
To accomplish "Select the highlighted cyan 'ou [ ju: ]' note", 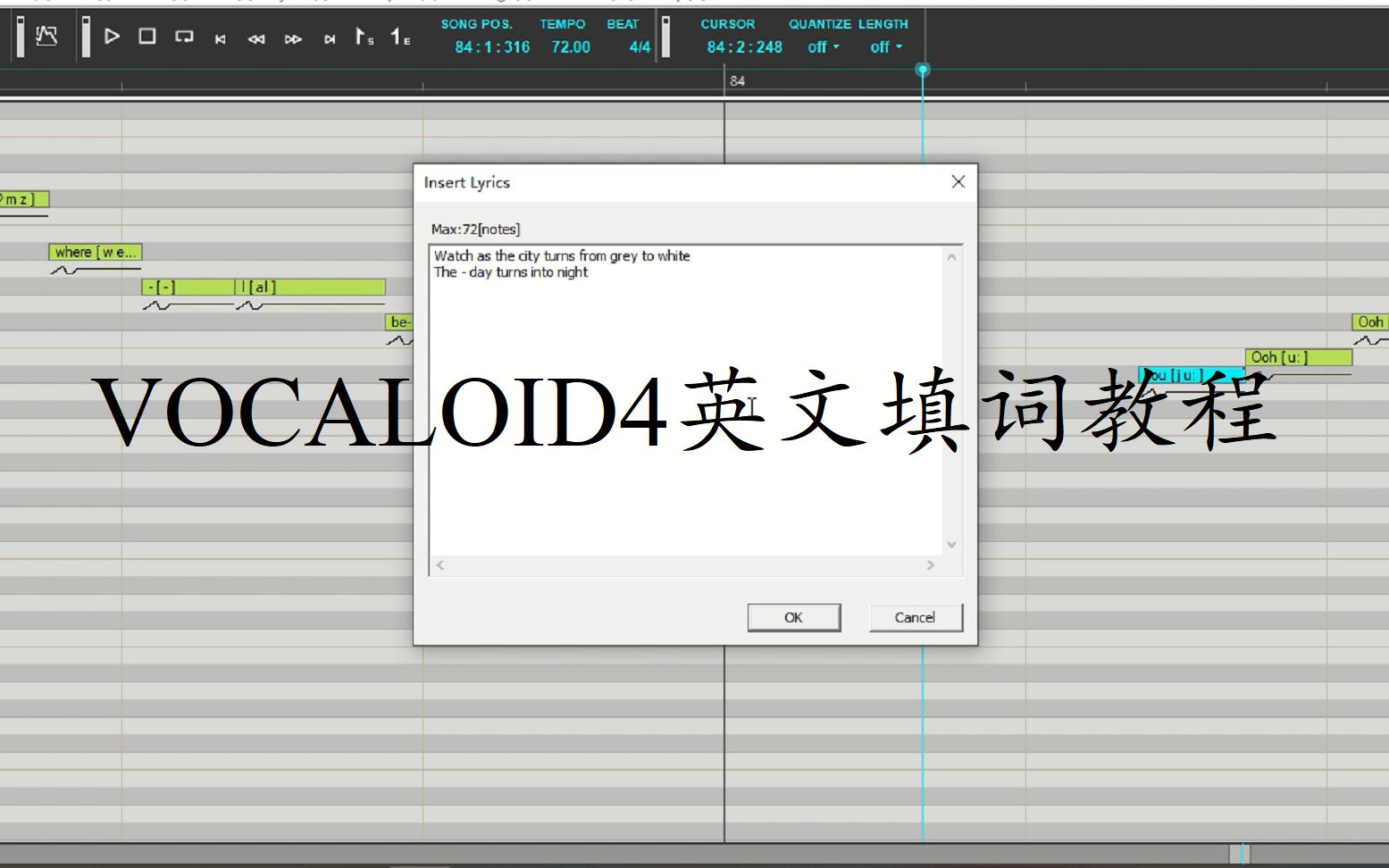I will tap(1191, 375).
